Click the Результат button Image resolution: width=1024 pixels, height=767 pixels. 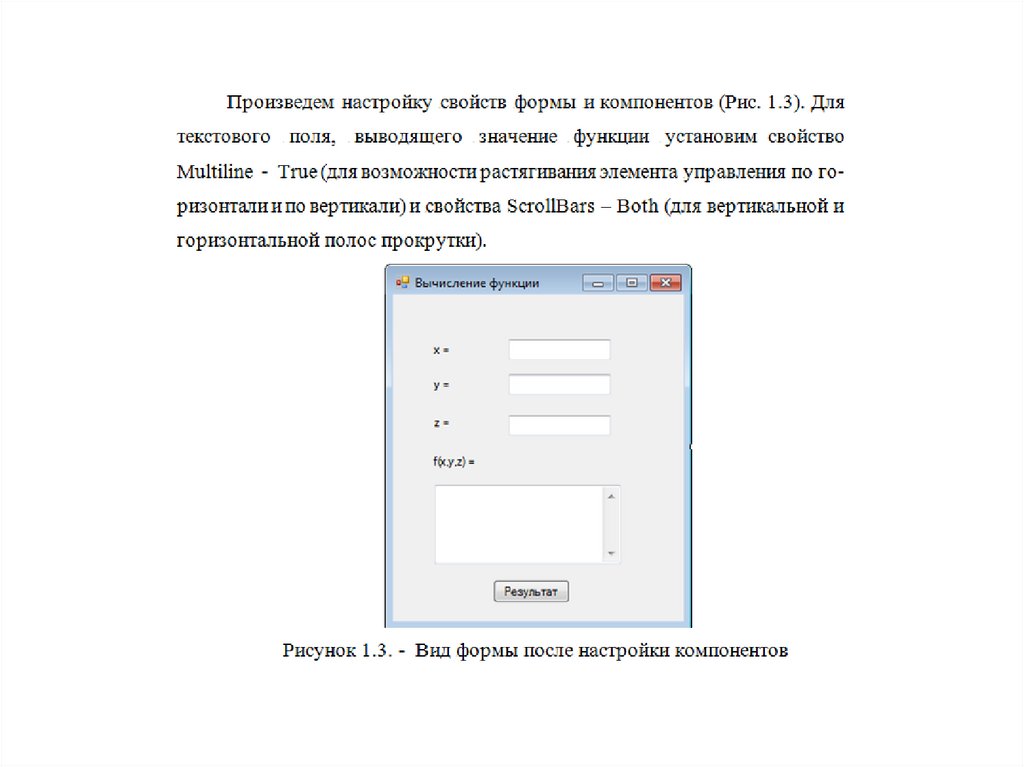tap(531, 591)
